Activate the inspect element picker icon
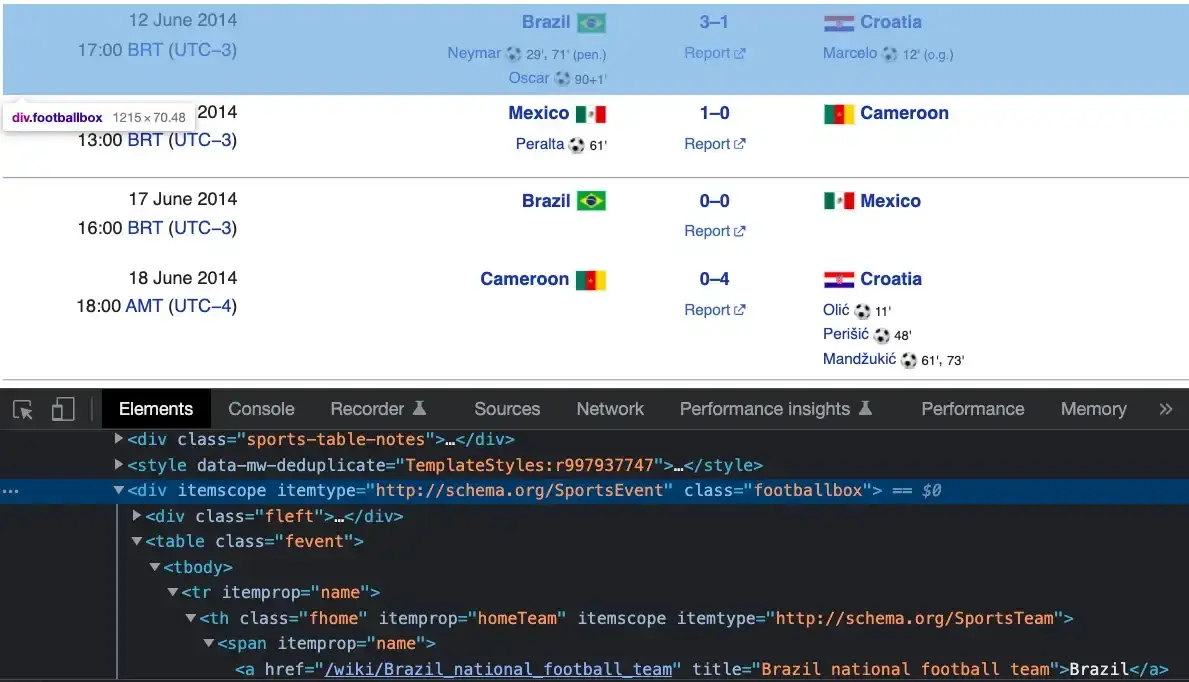 click(x=24, y=409)
